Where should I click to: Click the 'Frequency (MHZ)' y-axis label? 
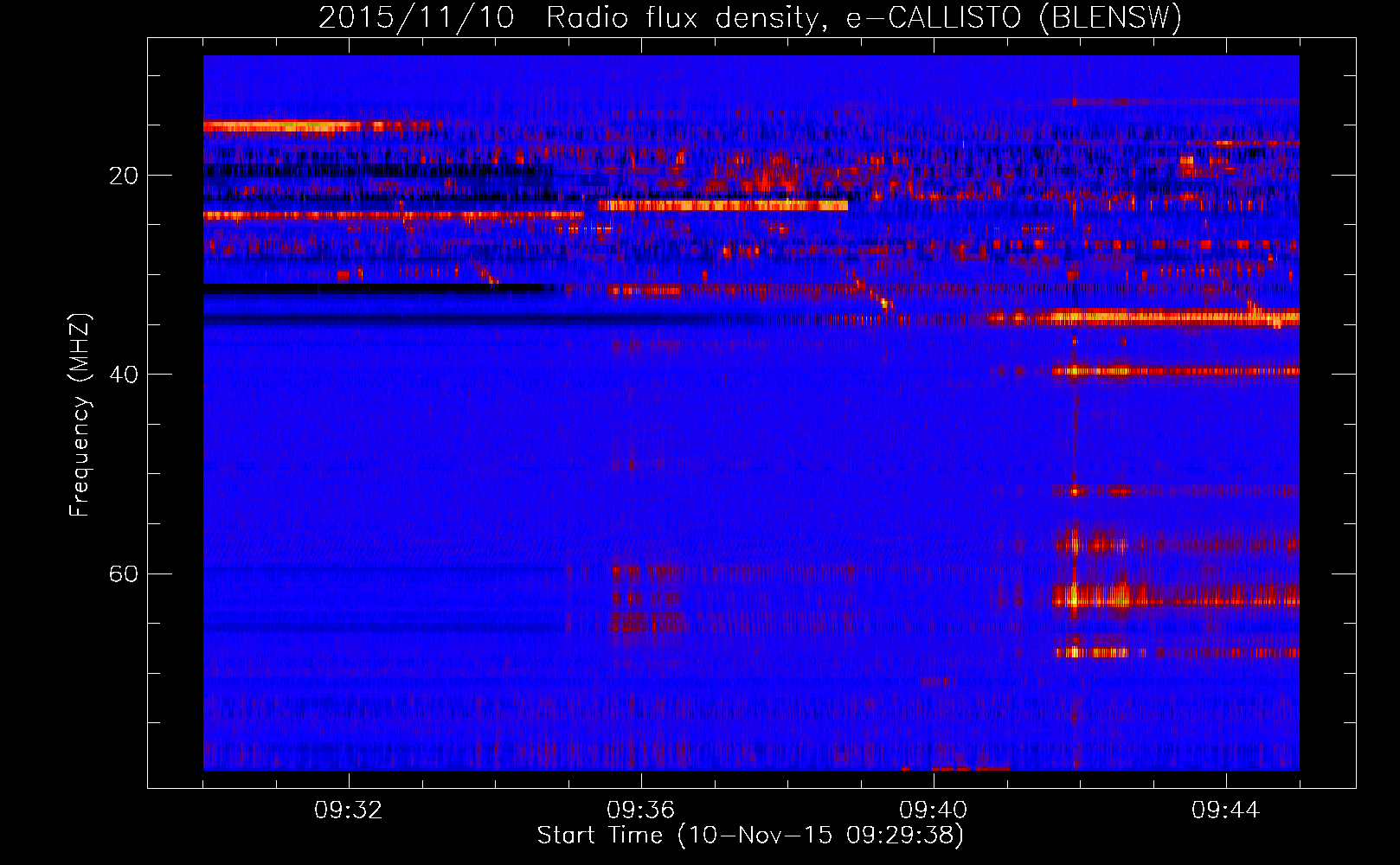pyautogui.click(x=80, y=415)
